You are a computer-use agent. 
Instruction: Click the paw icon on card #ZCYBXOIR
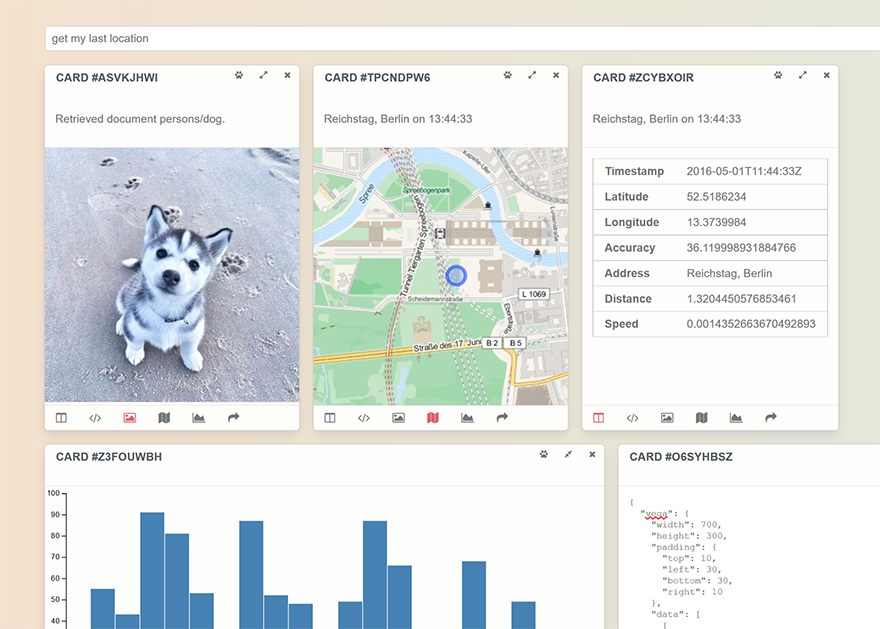[778, 75]
